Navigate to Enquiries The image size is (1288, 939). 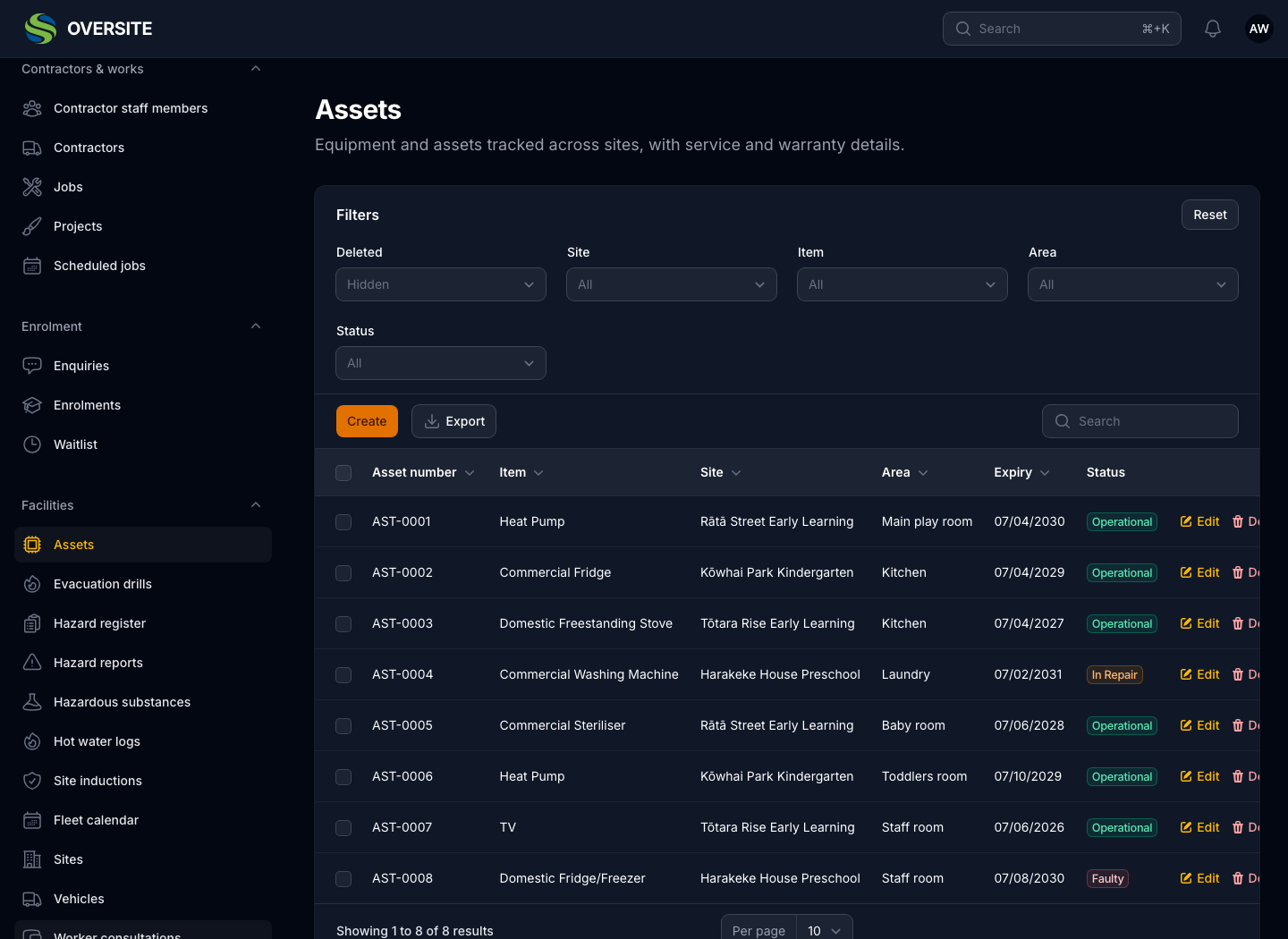[x=143, y=366]
